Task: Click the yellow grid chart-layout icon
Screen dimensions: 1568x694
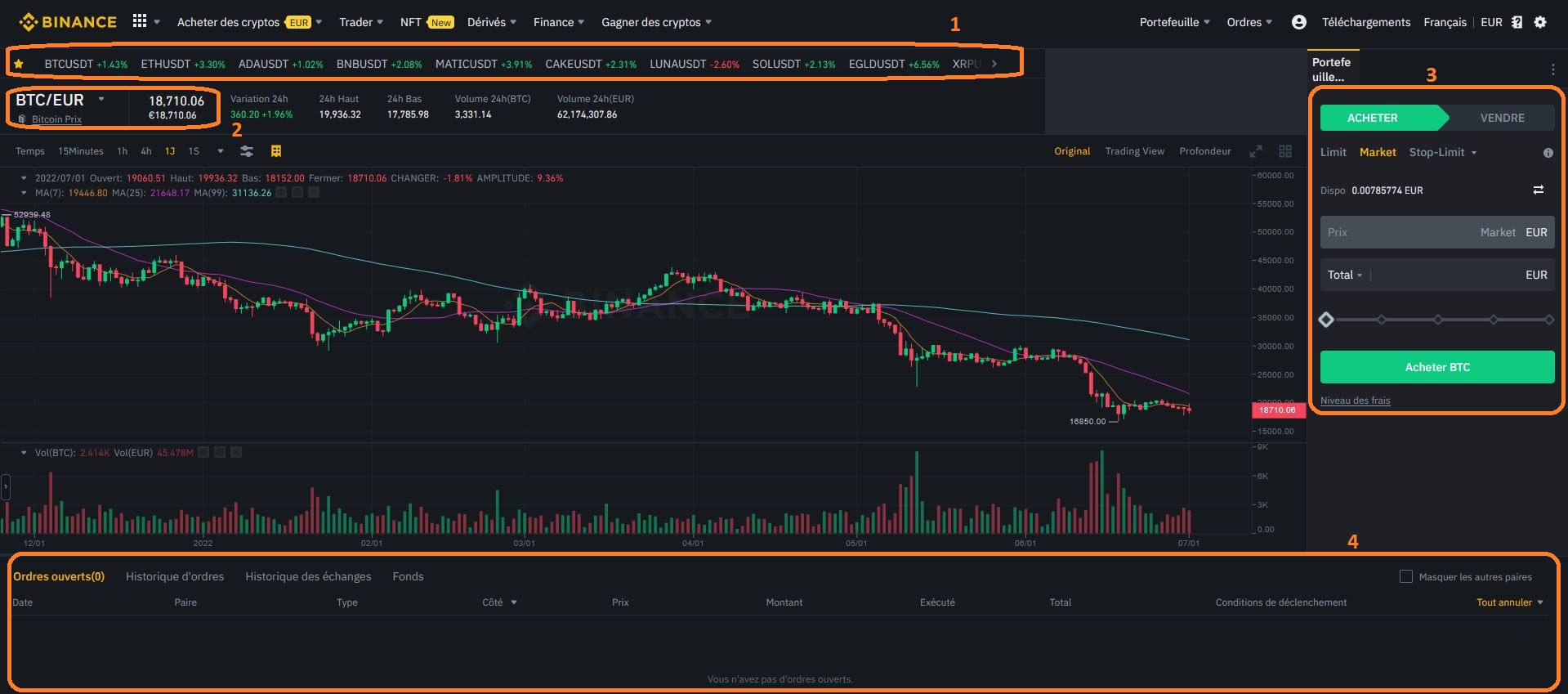Action: (x=276, y=151)
